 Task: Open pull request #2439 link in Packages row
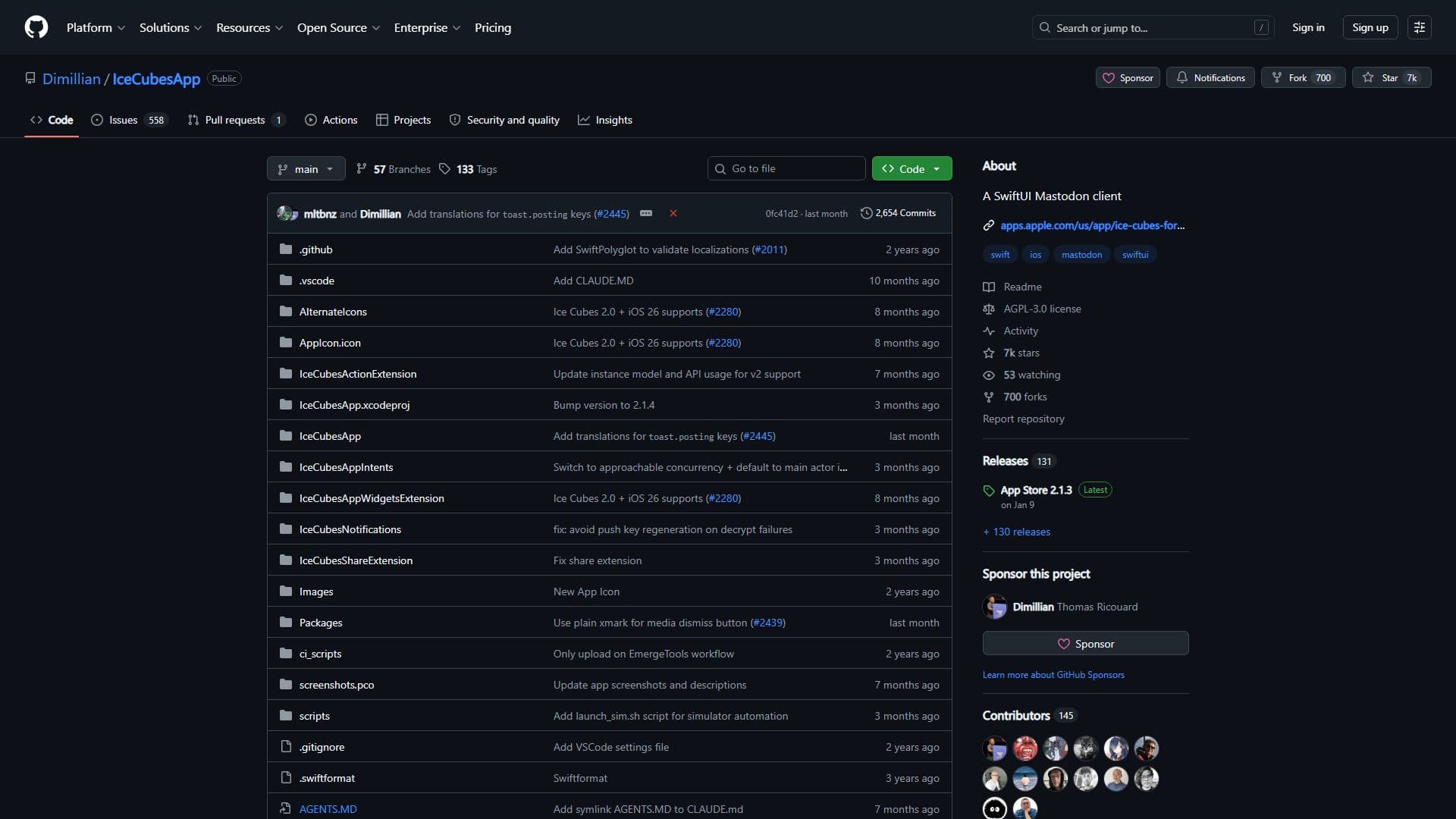(x=767, y=623)
